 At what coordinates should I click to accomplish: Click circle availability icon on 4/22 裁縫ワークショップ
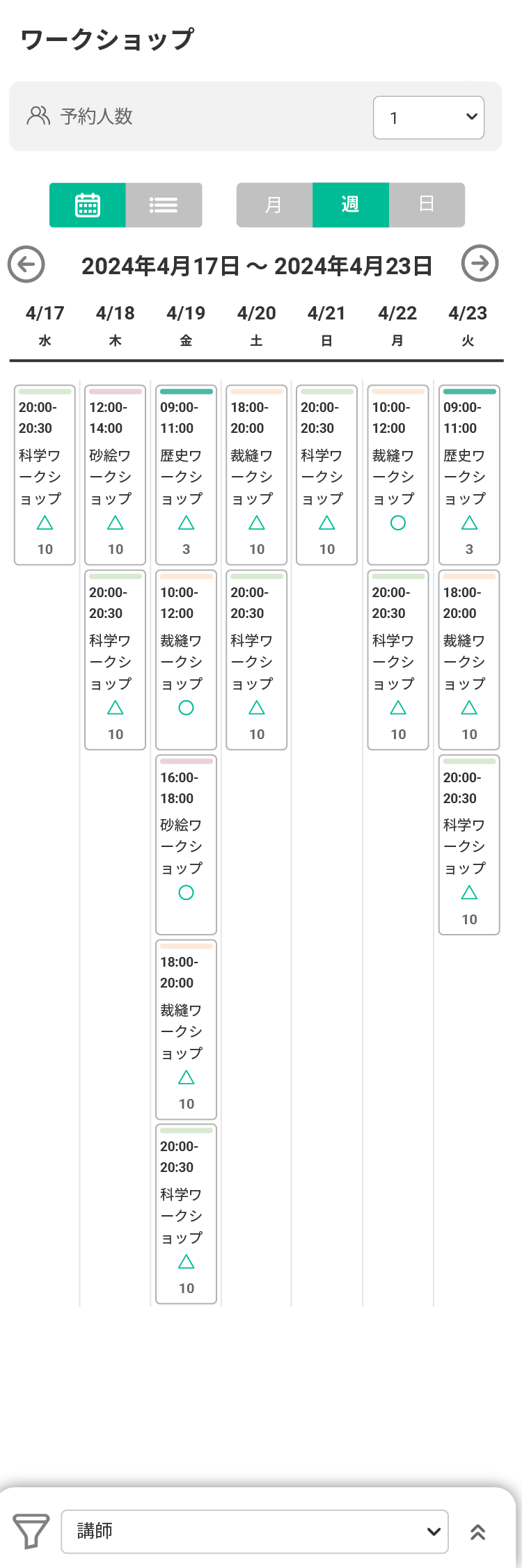coord(398,523)
